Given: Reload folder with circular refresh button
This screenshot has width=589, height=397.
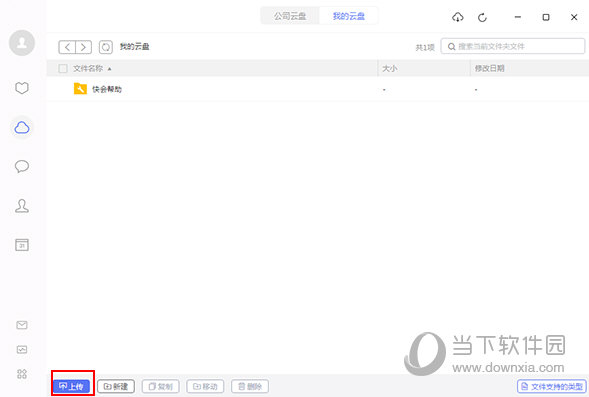Looking at the screenshot, I should pos(106,47).
